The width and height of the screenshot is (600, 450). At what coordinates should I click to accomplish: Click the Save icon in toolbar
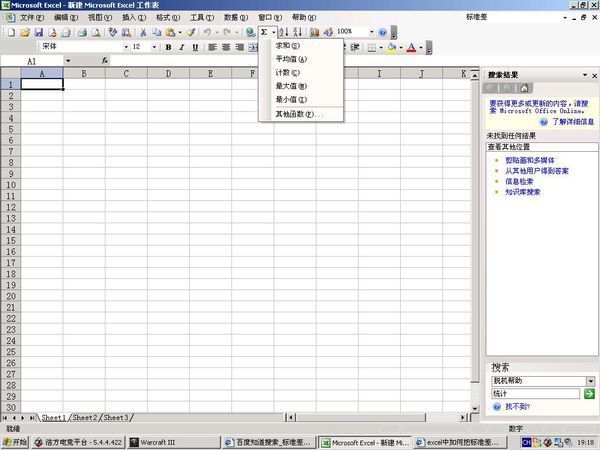tap(39, 32)
